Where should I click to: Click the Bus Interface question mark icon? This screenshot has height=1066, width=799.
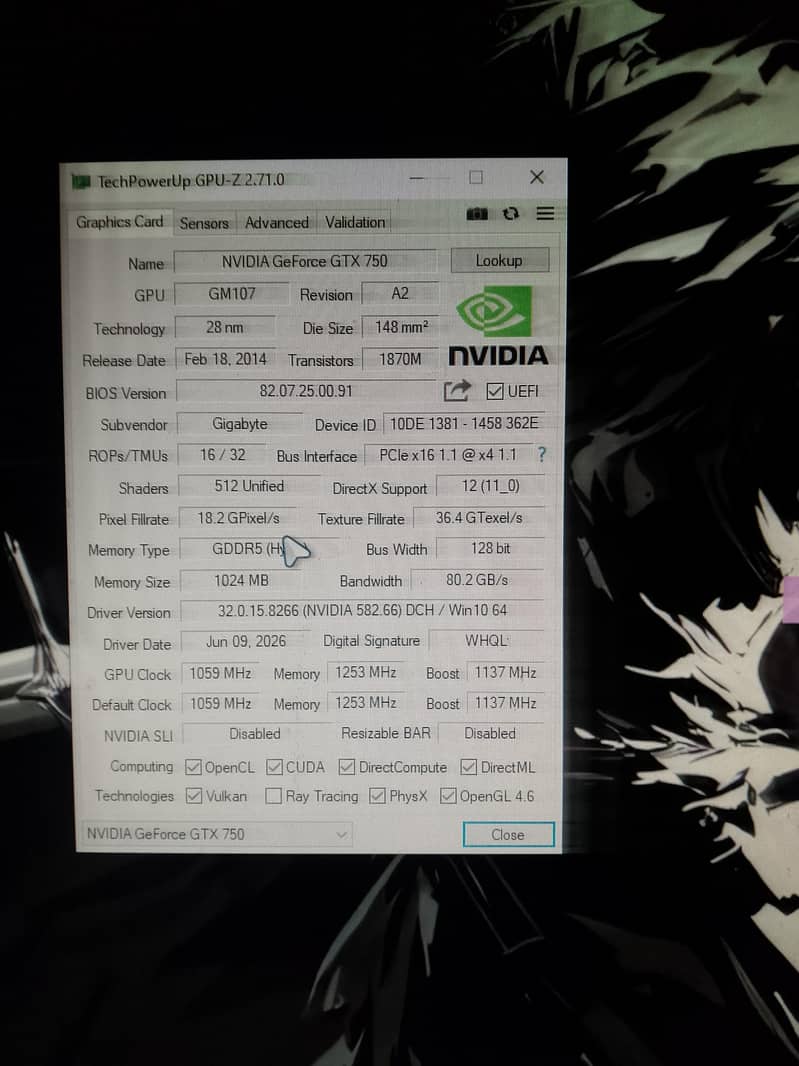541,455
